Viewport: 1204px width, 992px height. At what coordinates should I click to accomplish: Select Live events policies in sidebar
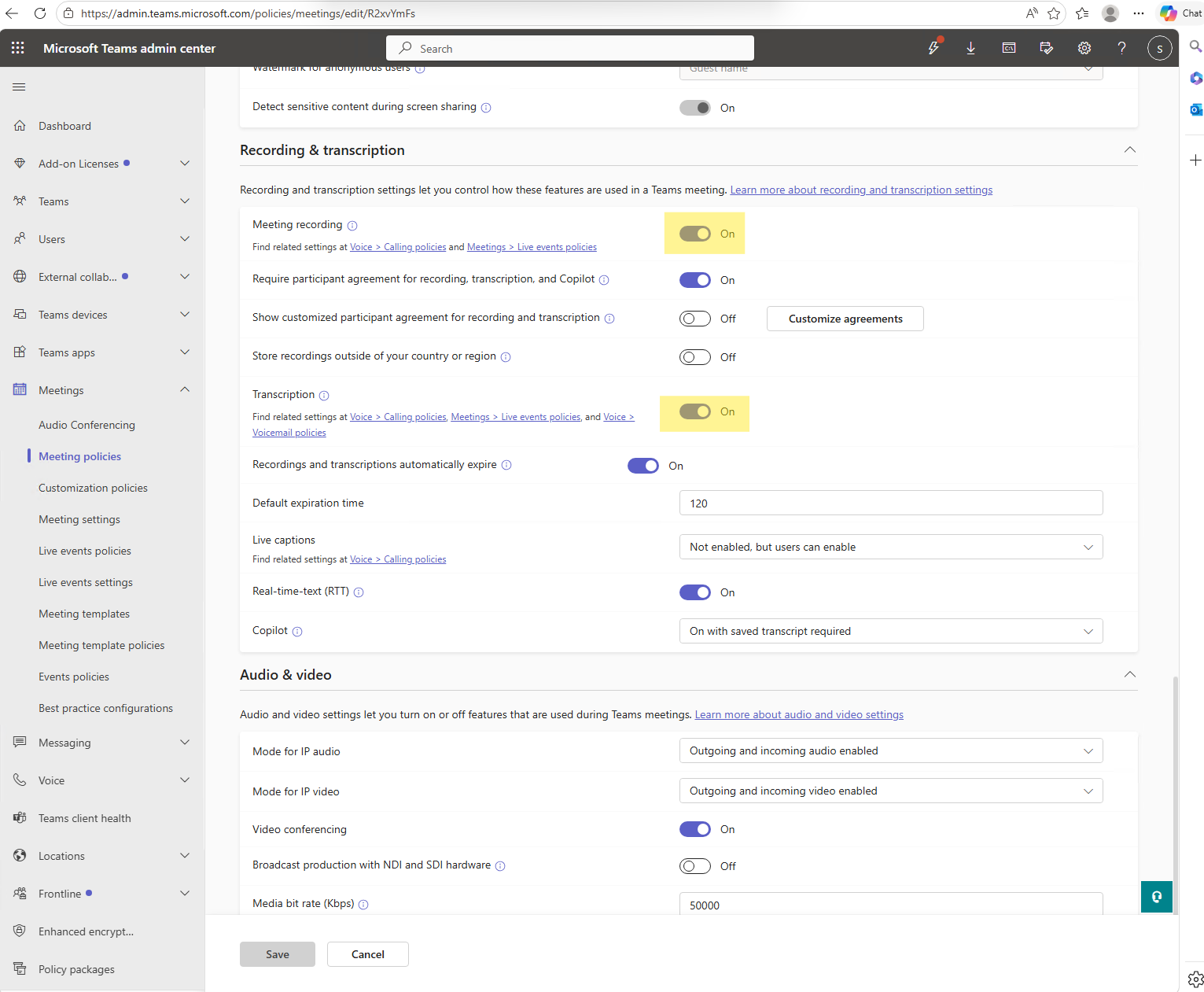click(x=85, y=551)
